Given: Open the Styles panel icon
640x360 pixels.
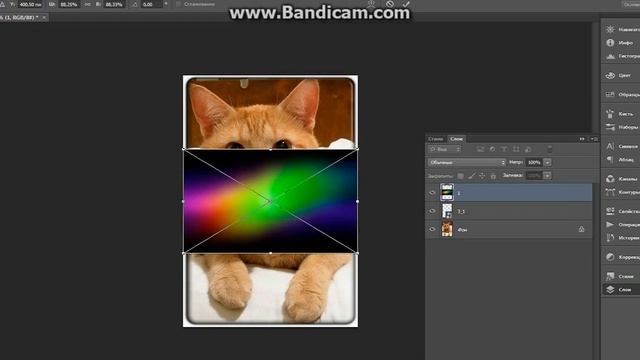Looking at the screenshot, I should 610,276.
